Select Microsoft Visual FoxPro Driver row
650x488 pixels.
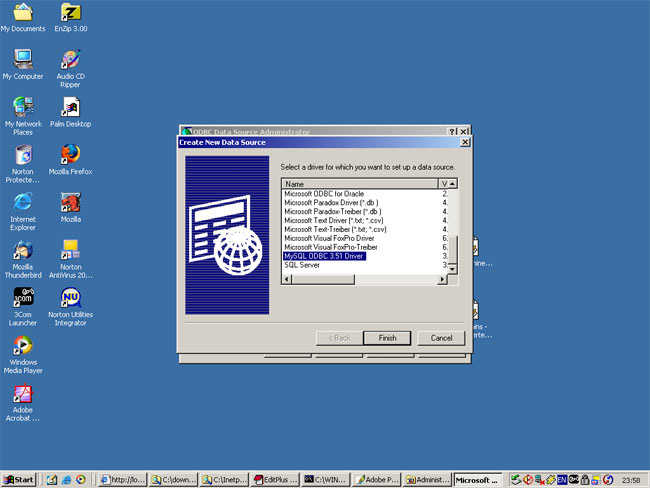click(329, 238)
